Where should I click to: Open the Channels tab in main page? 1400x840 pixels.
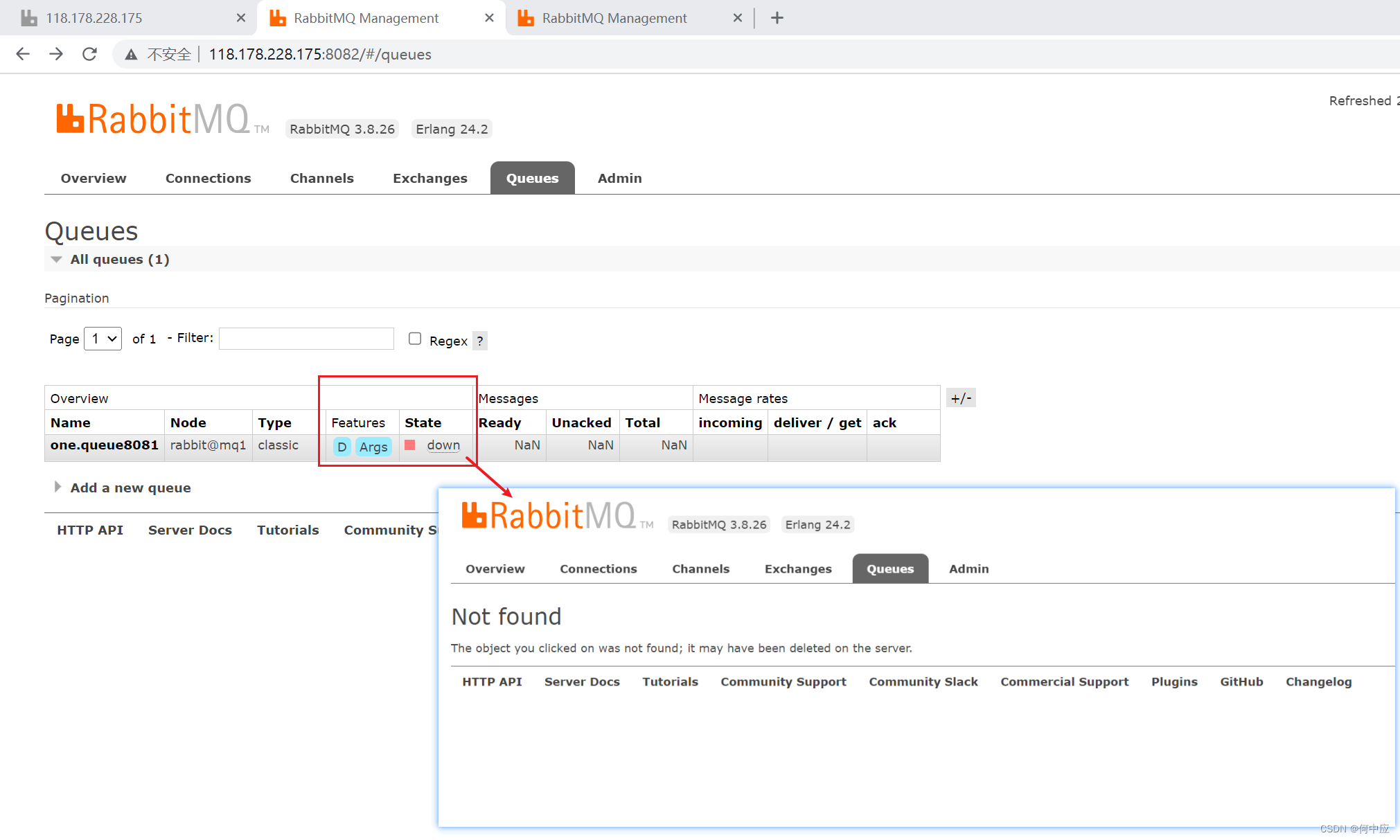tap(322, 178)
